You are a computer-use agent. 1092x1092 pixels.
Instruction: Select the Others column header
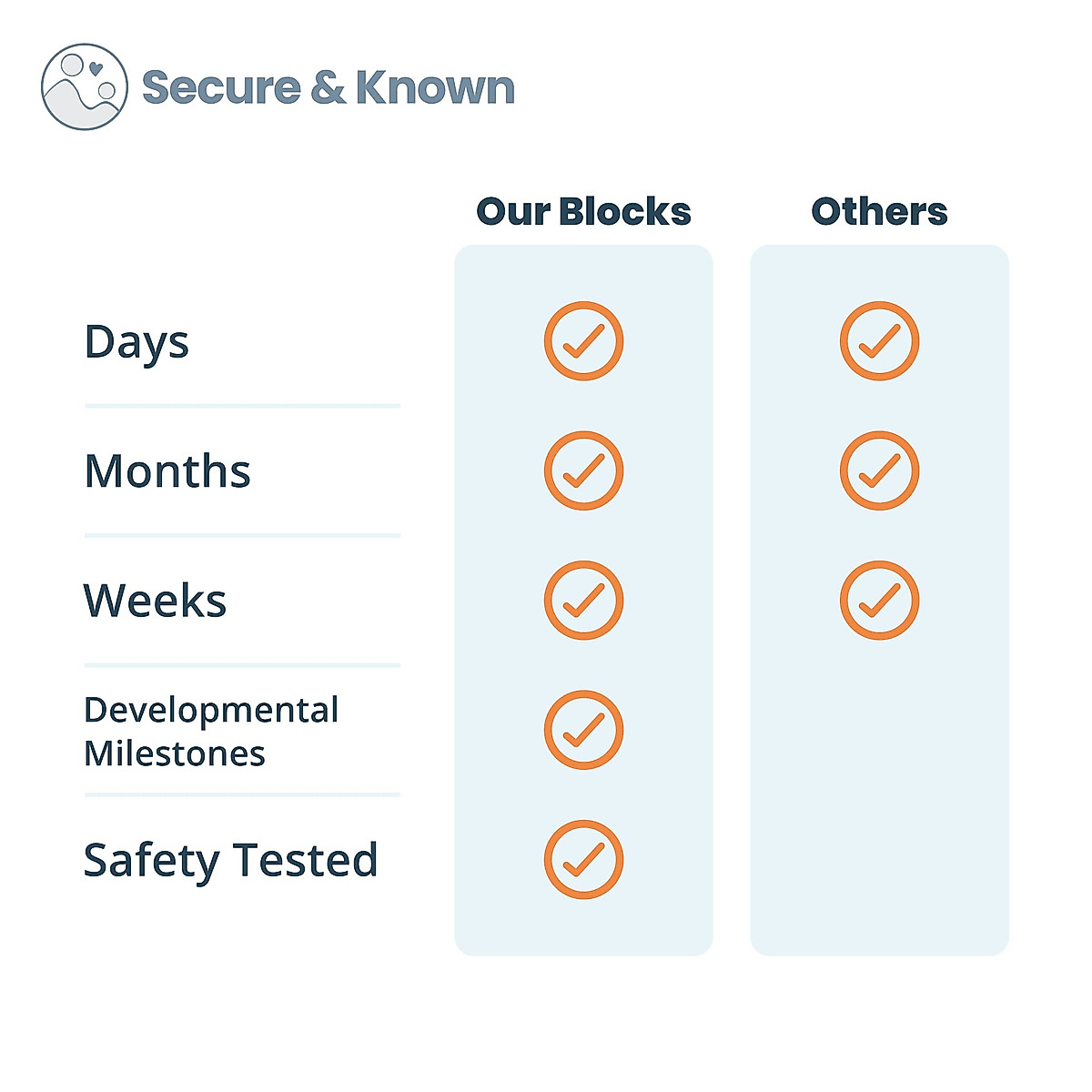(879, 211)
